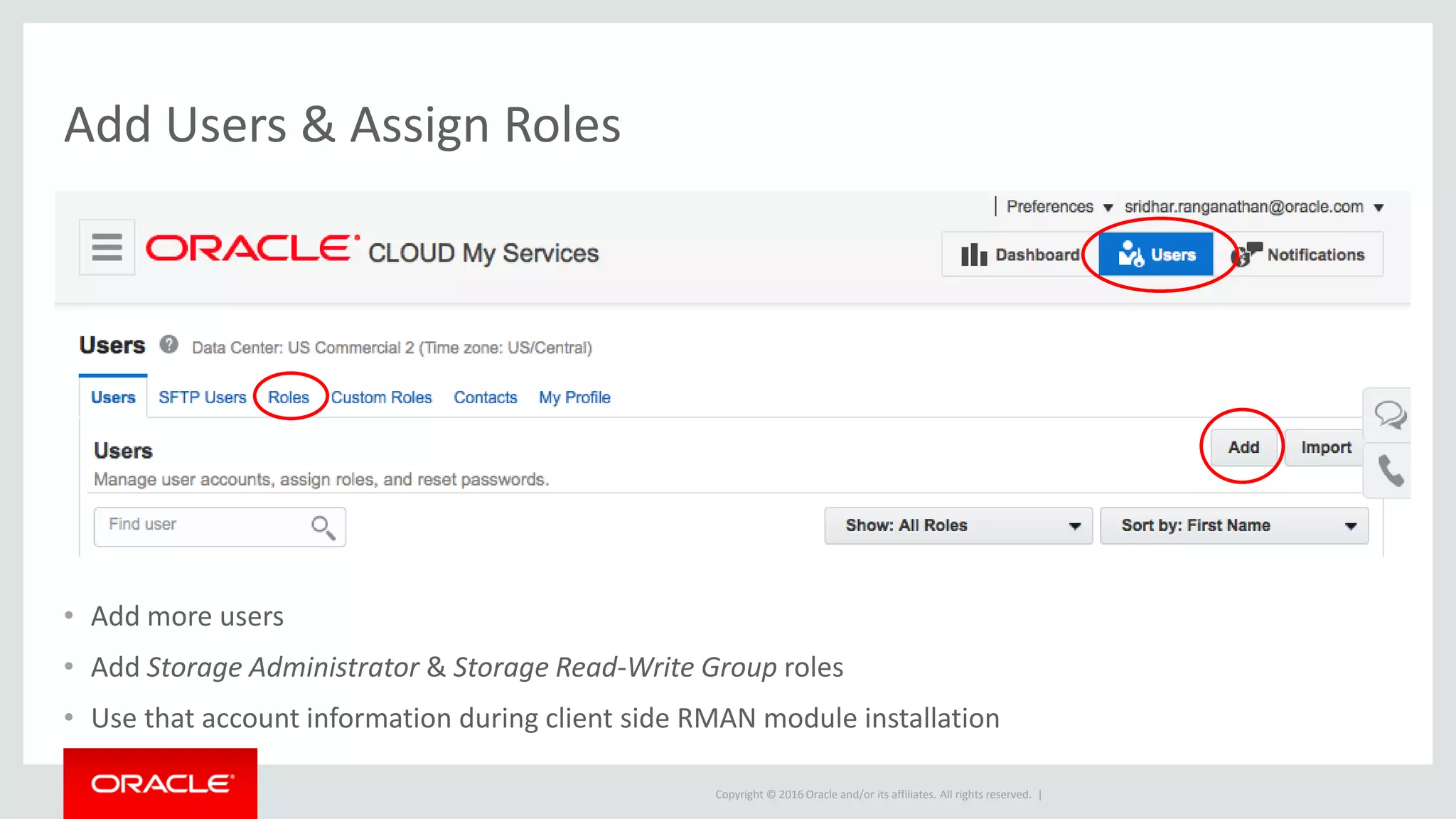This screenshot has height=819, width=1456.
Task: Click the 'Add more users' bullet
Action: coord(188,616)
